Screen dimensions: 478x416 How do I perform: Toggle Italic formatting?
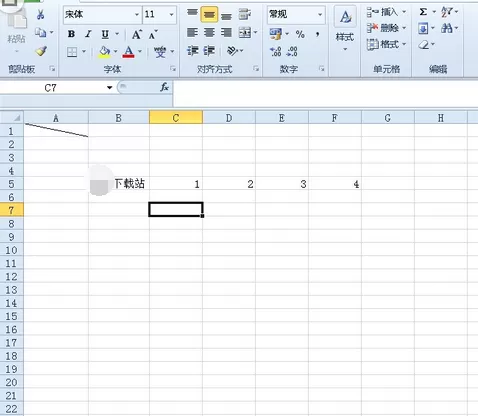pos(88,34)
